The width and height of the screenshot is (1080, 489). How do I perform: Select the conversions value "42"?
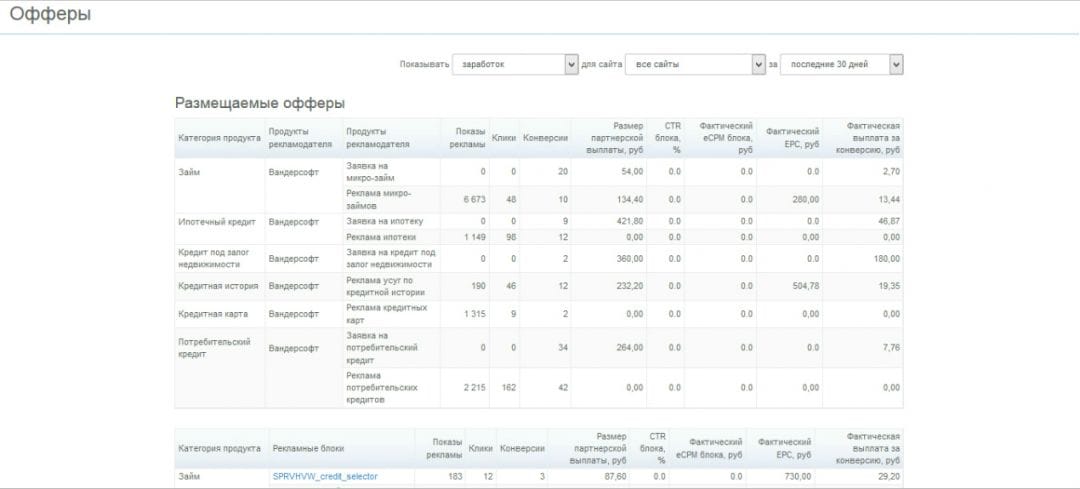click(563, 388)
